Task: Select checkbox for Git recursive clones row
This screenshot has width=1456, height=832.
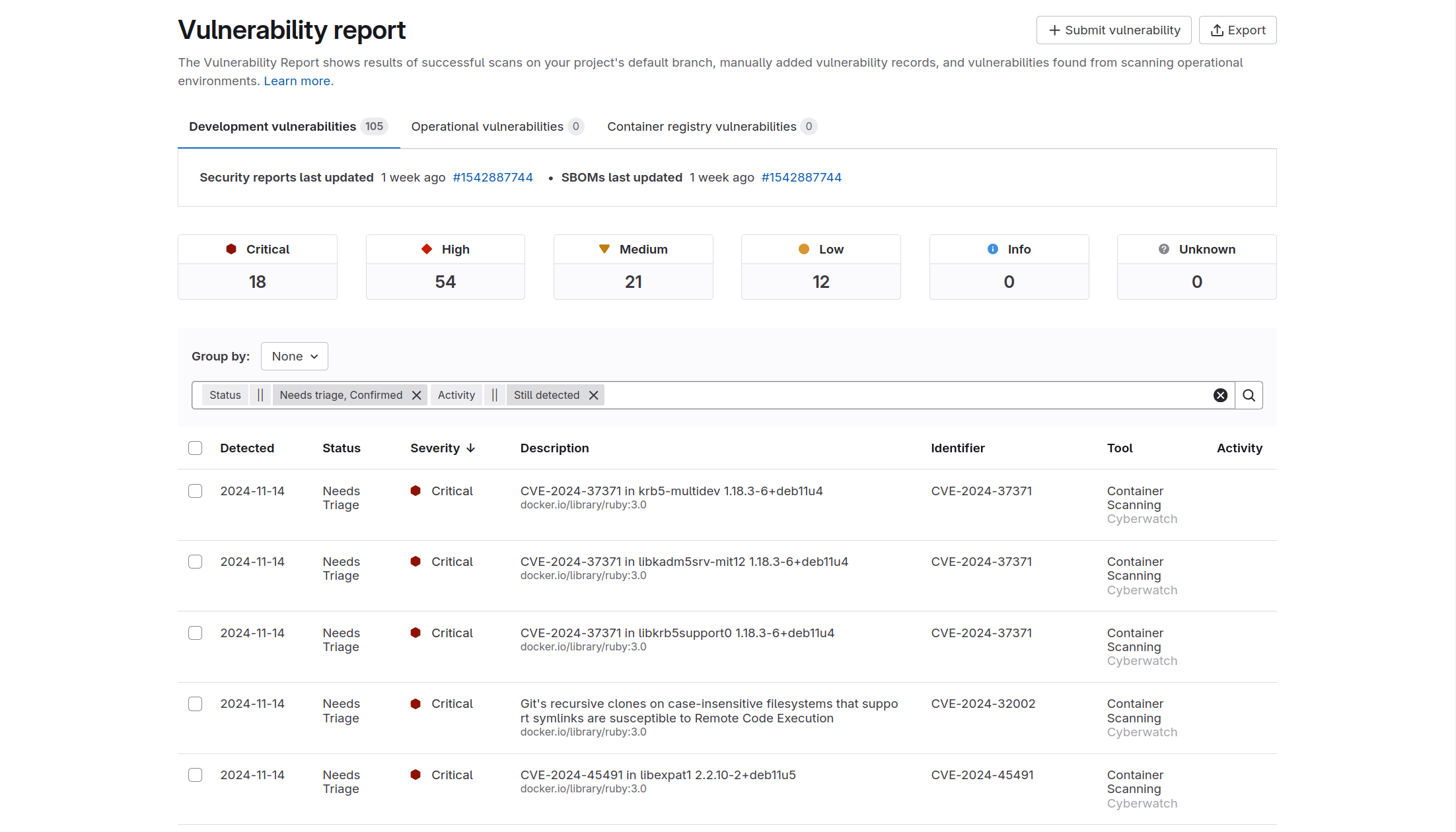Action: pyautogui.click(x=195, y=704)
